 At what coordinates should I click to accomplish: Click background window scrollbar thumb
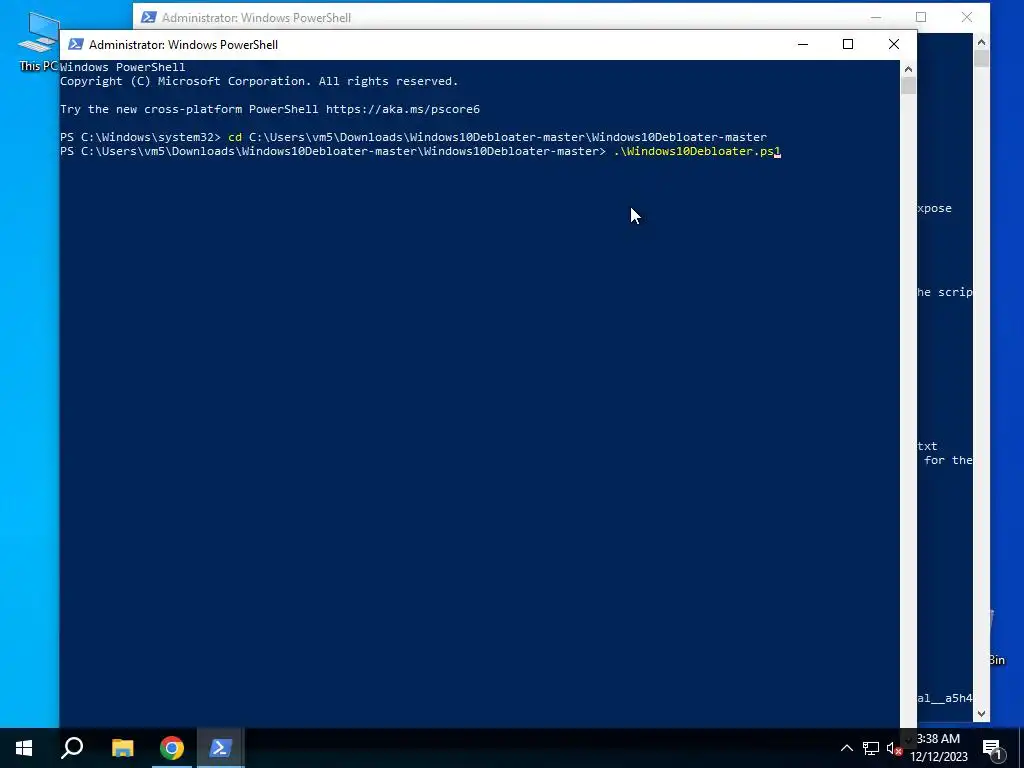pyautogui.click(x=981, y=58)
